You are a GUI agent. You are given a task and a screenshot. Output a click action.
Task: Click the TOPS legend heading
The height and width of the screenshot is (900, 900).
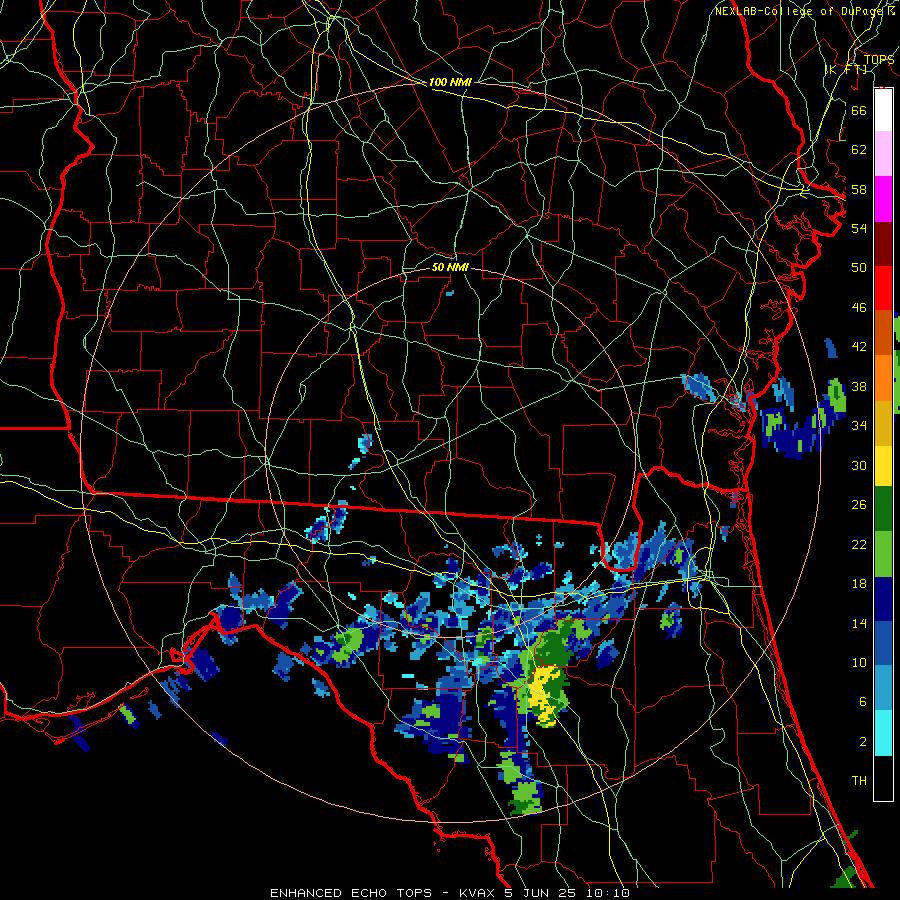click(879, 59)
